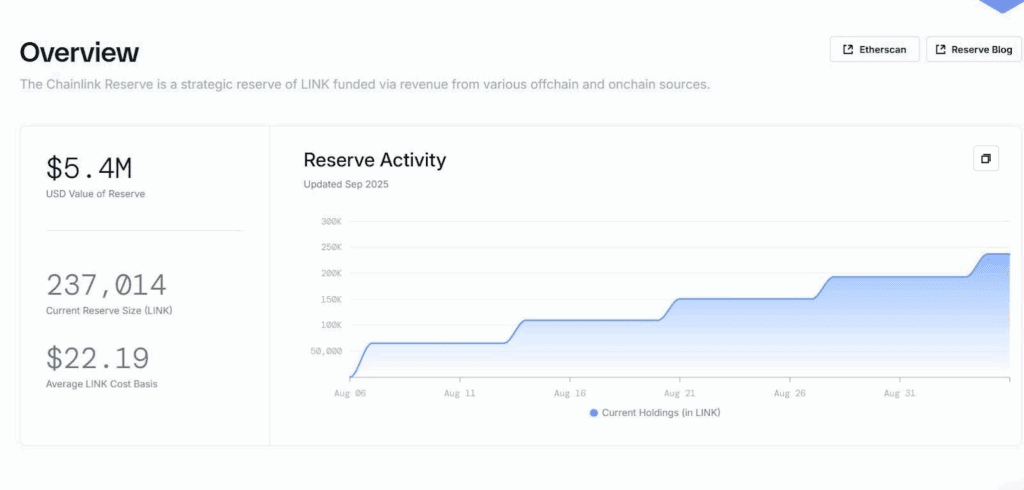Open the Reserve Blog button
1024x490 pixels.
click(974, 50)
